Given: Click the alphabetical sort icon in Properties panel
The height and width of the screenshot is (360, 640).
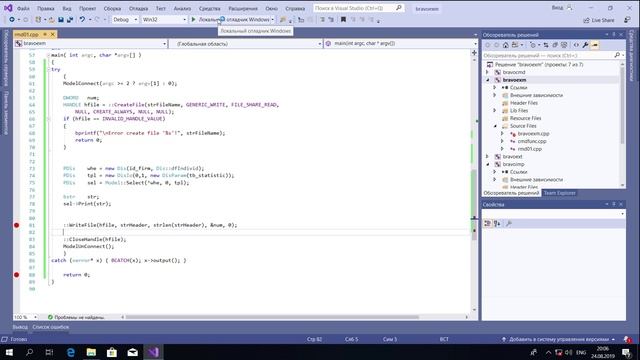Looking at the screenshot, I should click(497, 224).
